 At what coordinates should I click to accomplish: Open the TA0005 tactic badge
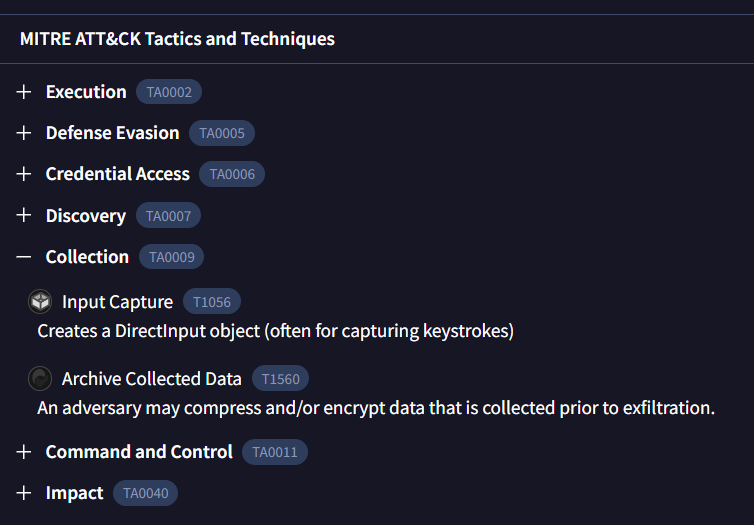tap(222, 133)
